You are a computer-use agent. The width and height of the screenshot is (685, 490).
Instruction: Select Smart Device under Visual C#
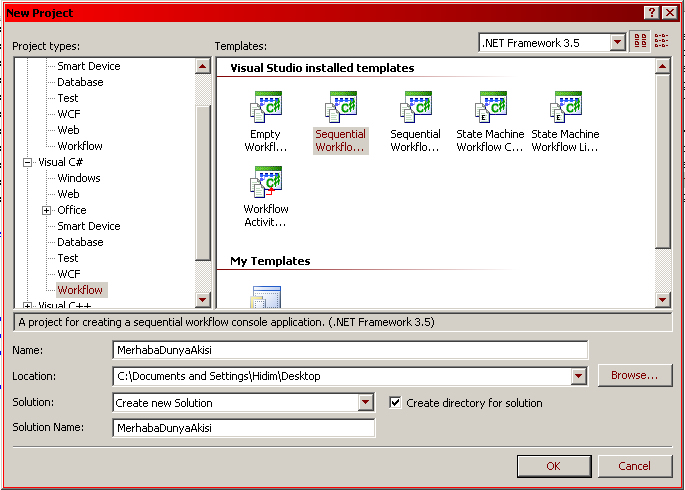coord(89,226)
